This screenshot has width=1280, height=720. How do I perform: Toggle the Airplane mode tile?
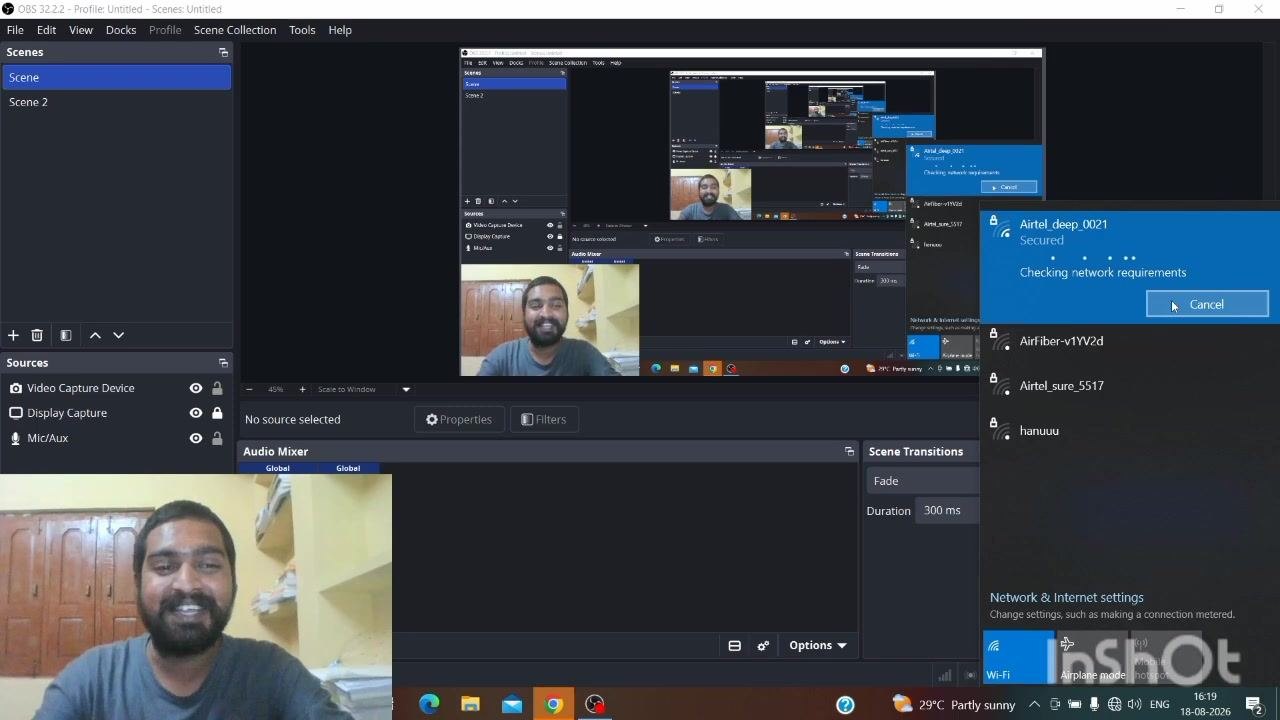[1093, 657]
